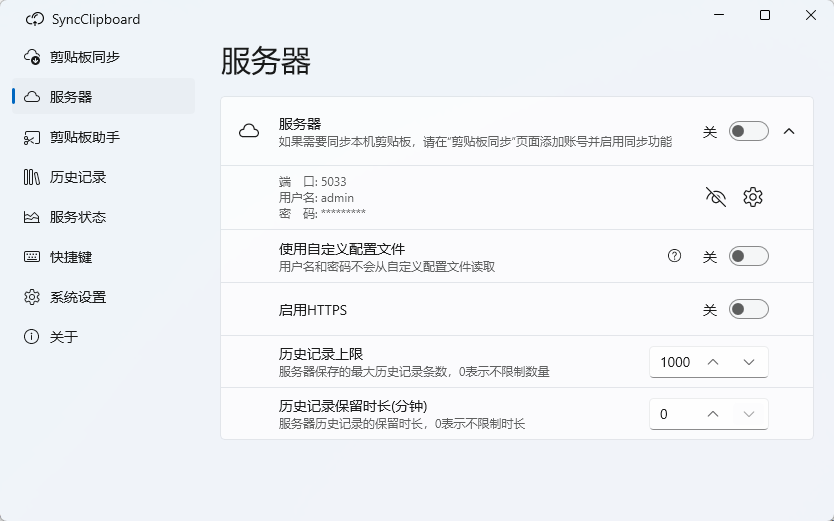Open 历史记录 in the sidebar

(x=103, y=177)
